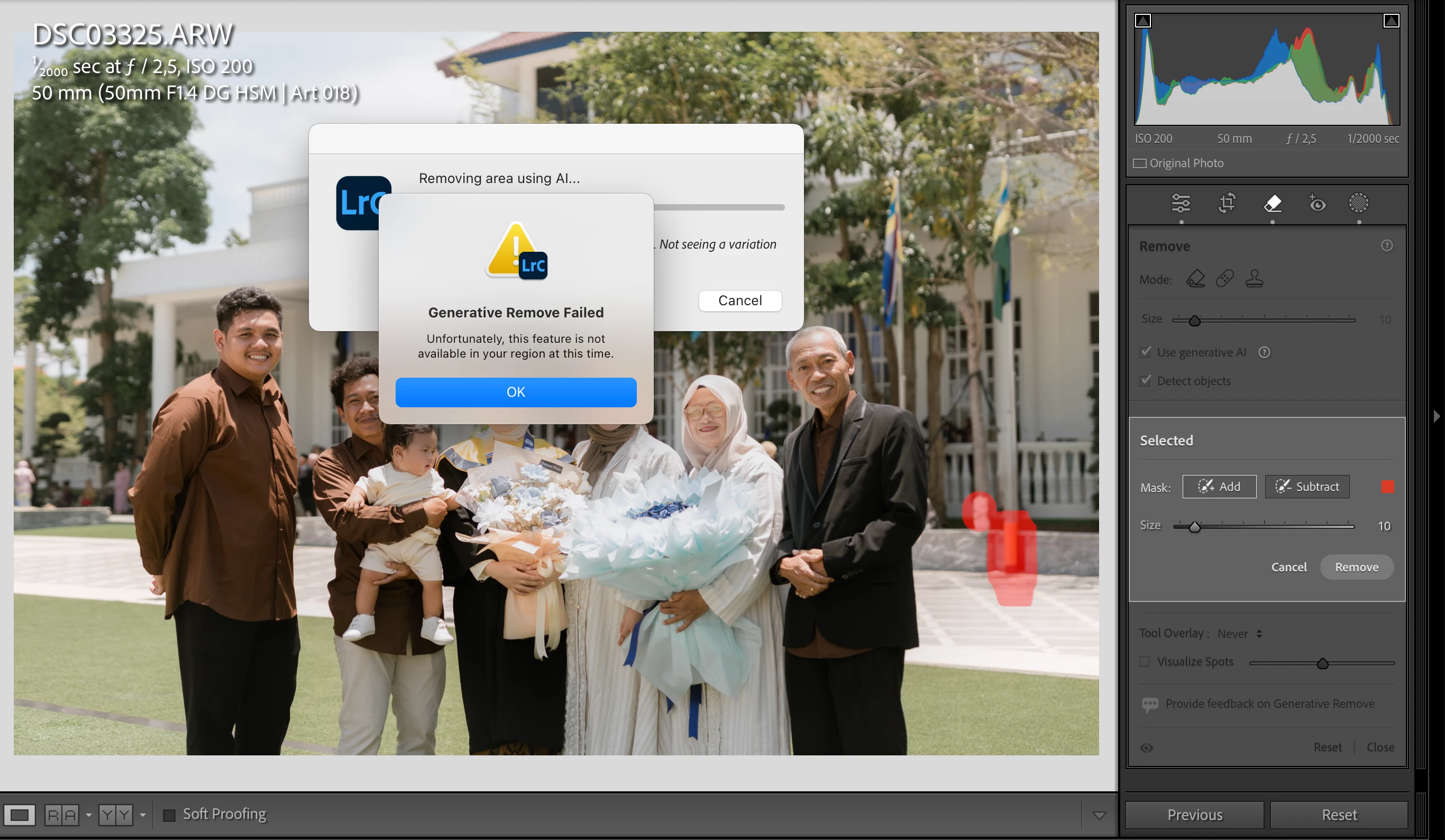The width and height of the screenshot is (1445, 840).
Task: Toggle shadow clipping indicator in histogram
Action: (x=1143, y=21)
